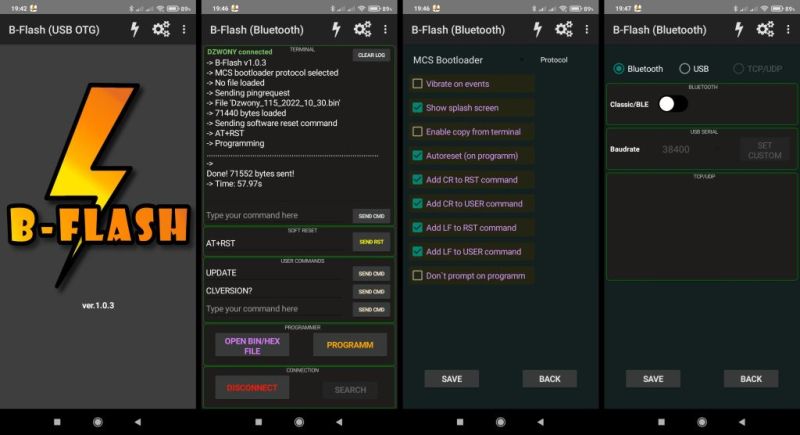The height and width of the screenshot is (435, 800).
Task: Click SET CUSTOM baudrate button
Action: [x=764, y=150]
